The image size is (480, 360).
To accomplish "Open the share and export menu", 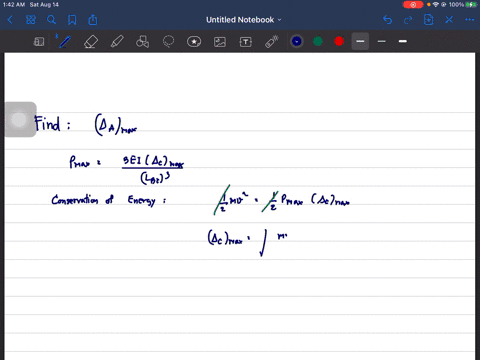I will pos(93,20).
